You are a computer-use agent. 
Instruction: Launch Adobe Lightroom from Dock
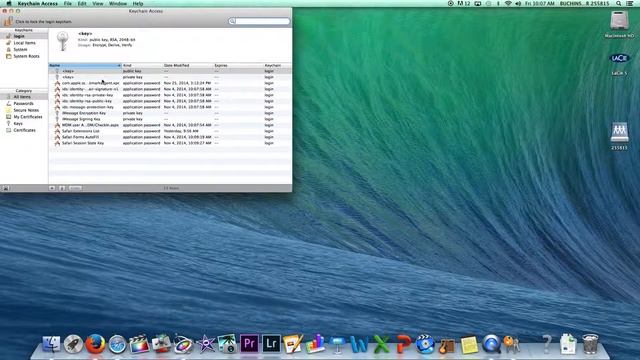point(271,344)
